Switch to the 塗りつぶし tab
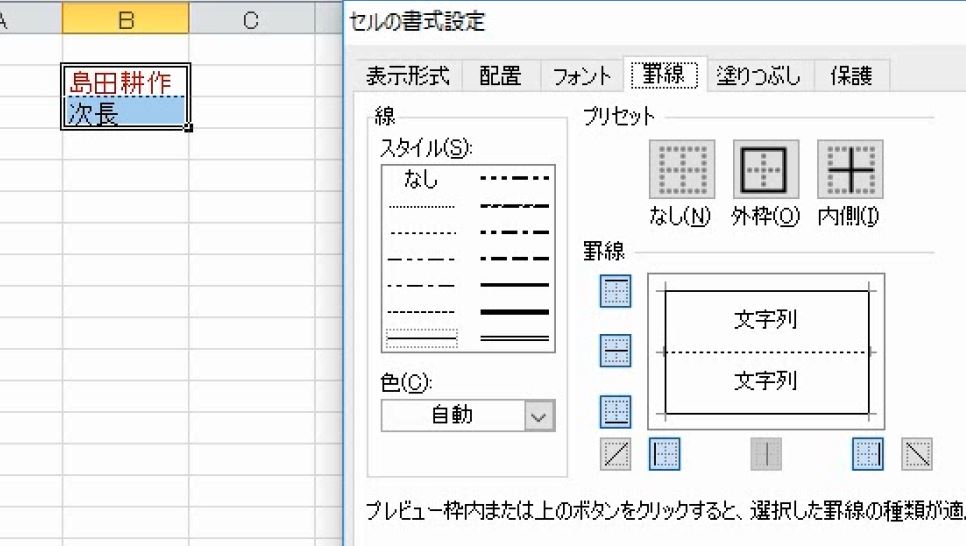Viewport: 966px width, 546px height. [x=760, y=76]
